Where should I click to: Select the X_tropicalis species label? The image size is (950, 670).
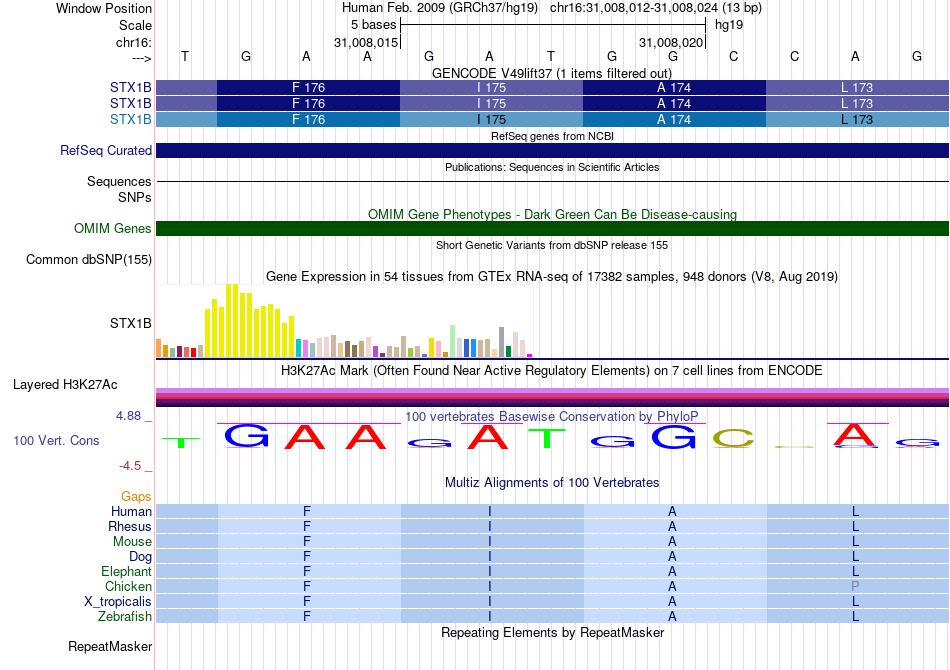118,602
